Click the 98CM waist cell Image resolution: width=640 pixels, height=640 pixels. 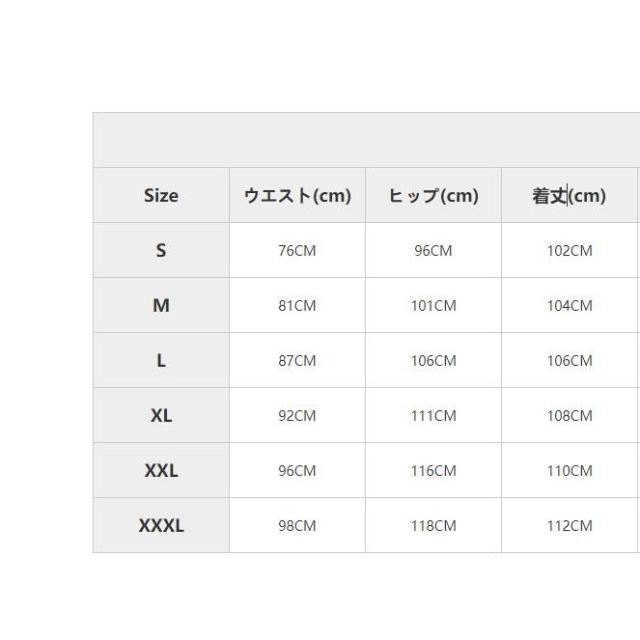point(297,526)
